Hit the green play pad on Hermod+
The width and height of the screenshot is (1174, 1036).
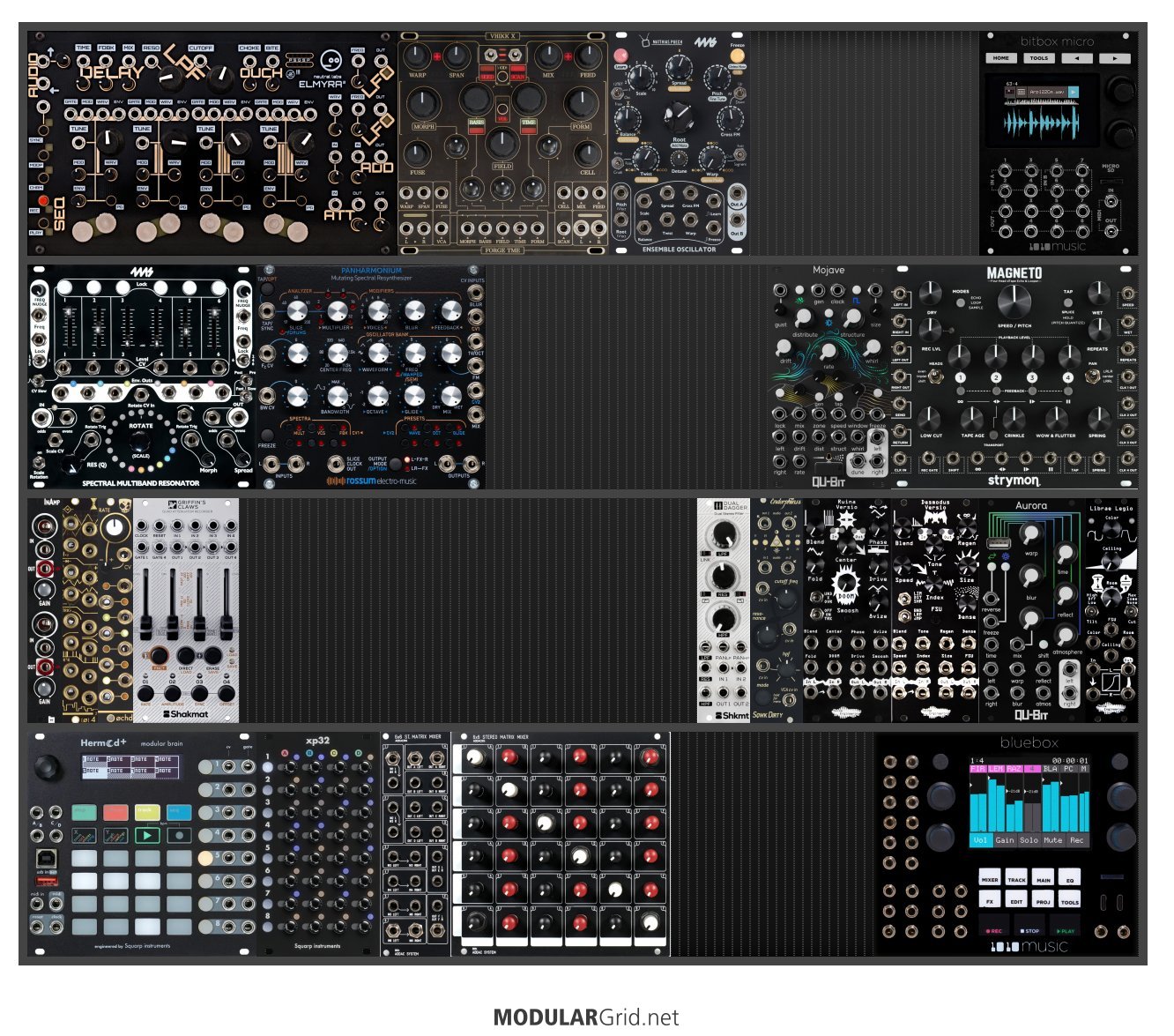[x=146, y=835]
